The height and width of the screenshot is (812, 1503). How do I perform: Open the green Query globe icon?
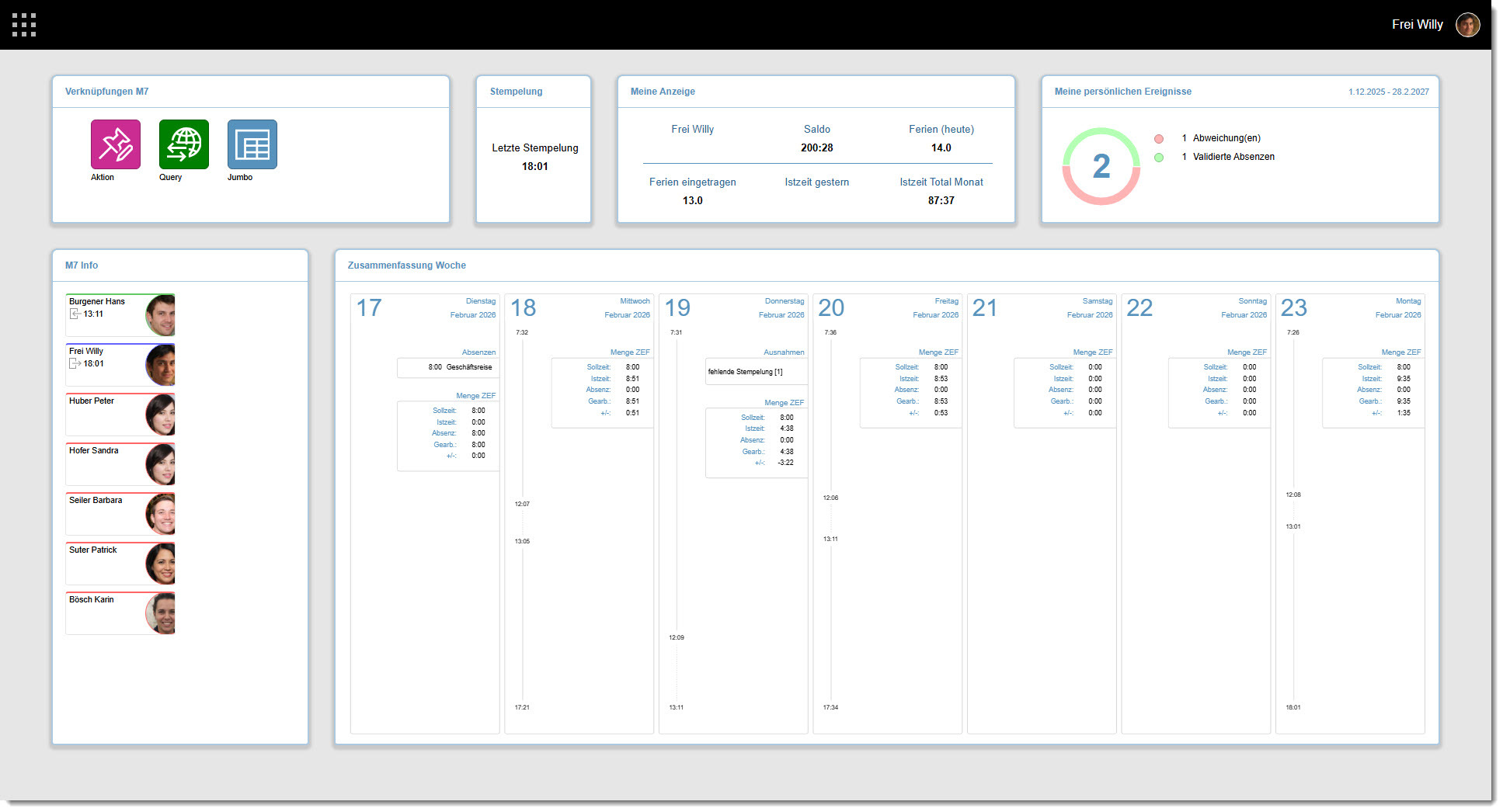pos(184,144)
